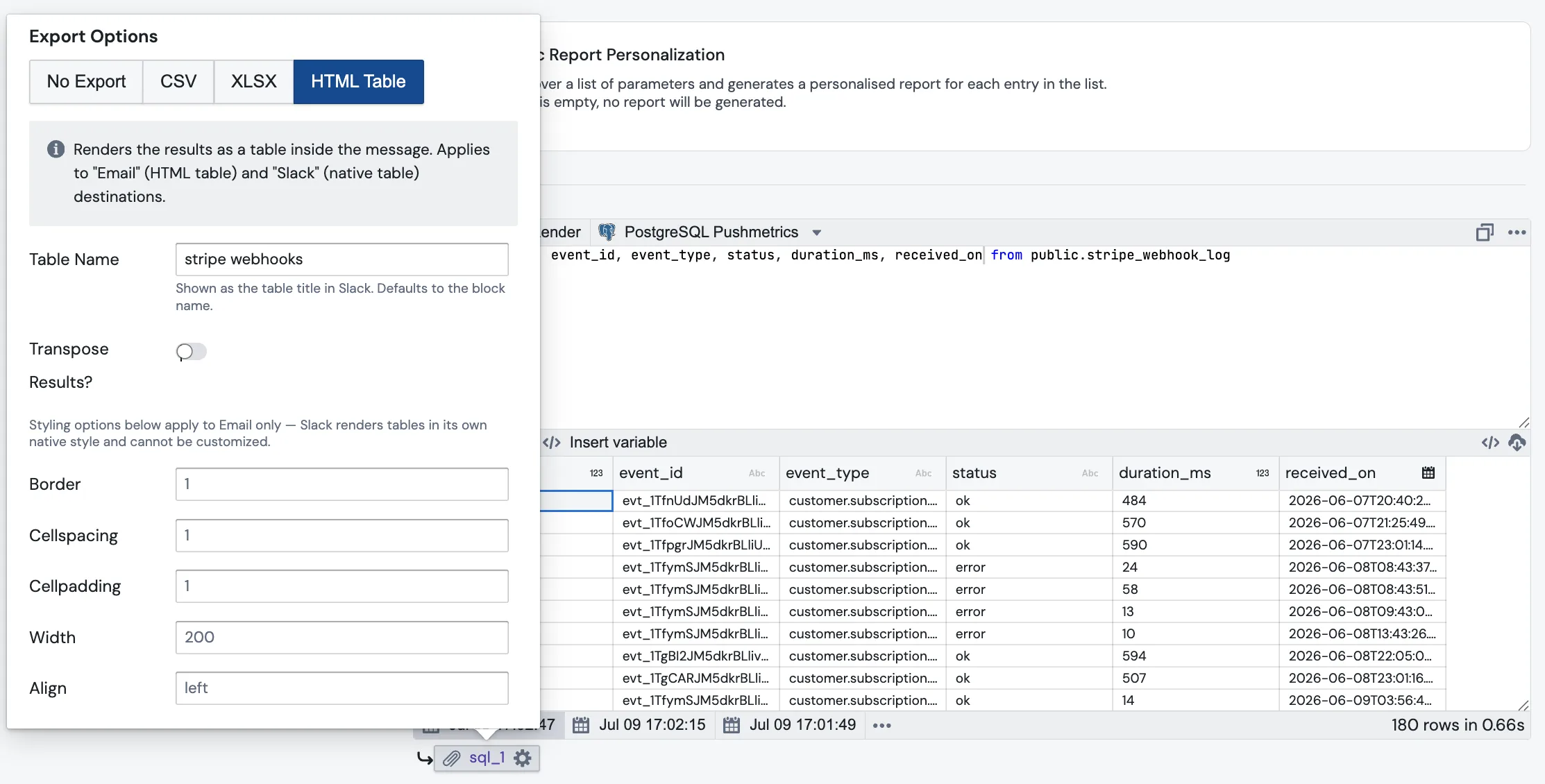Click the PostgreSQL elephant database icon
Viewport: 1545px width, 784px height.
coord(607,232)
